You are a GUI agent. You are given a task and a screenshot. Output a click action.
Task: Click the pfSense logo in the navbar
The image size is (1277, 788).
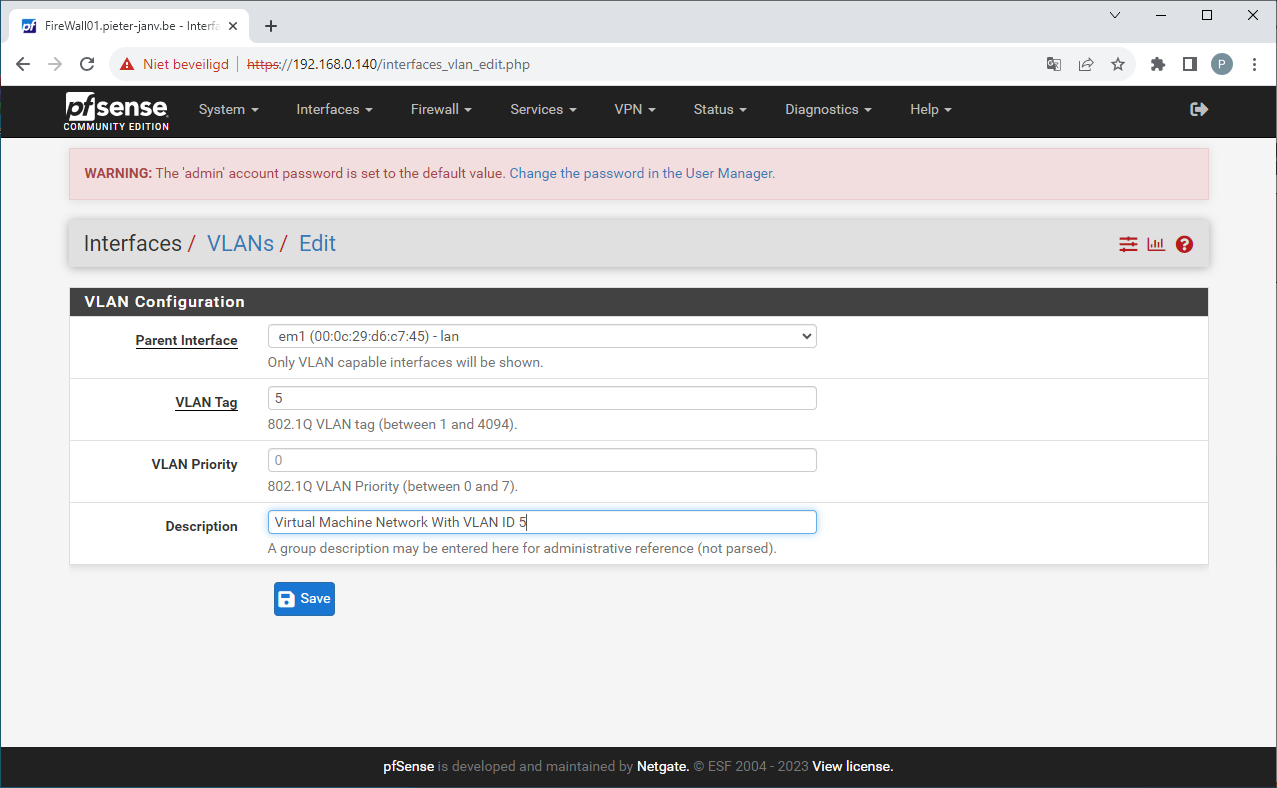tap(116, 110)
